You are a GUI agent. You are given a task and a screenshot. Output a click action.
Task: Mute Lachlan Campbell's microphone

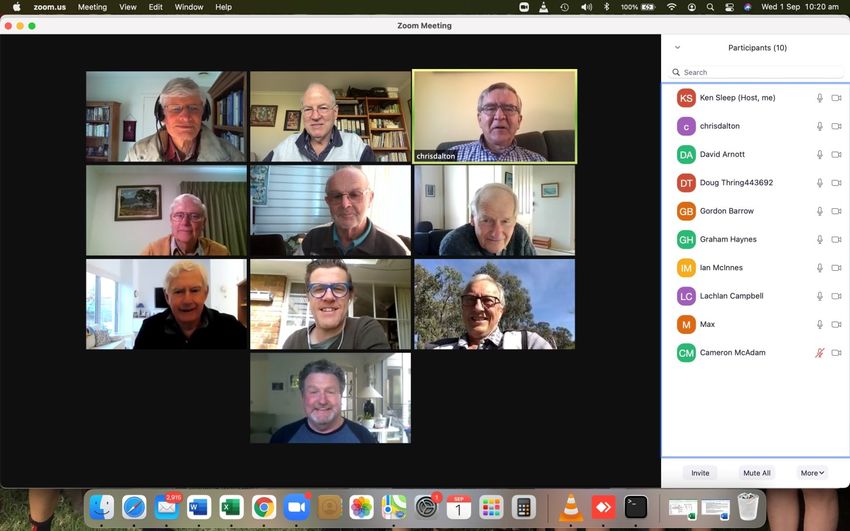click(x=820, y=296)
